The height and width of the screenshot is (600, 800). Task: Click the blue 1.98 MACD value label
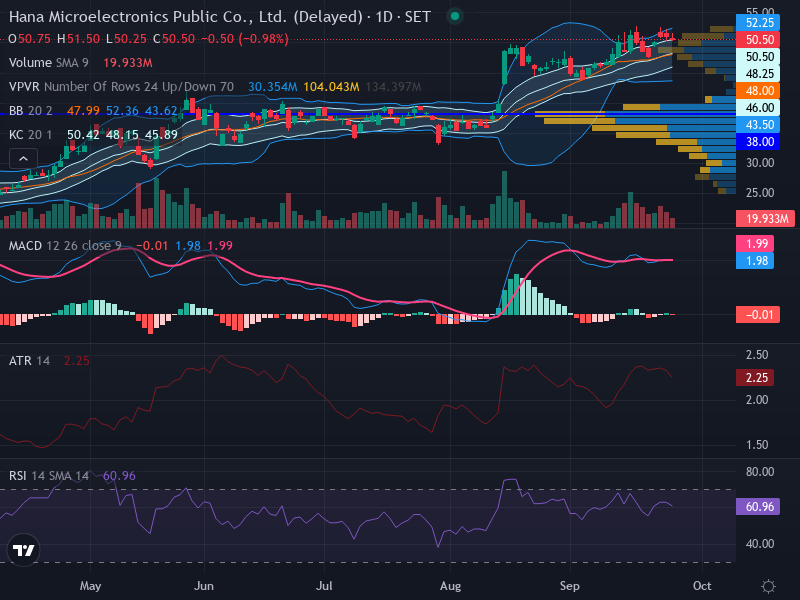click(x=755, y=261)
